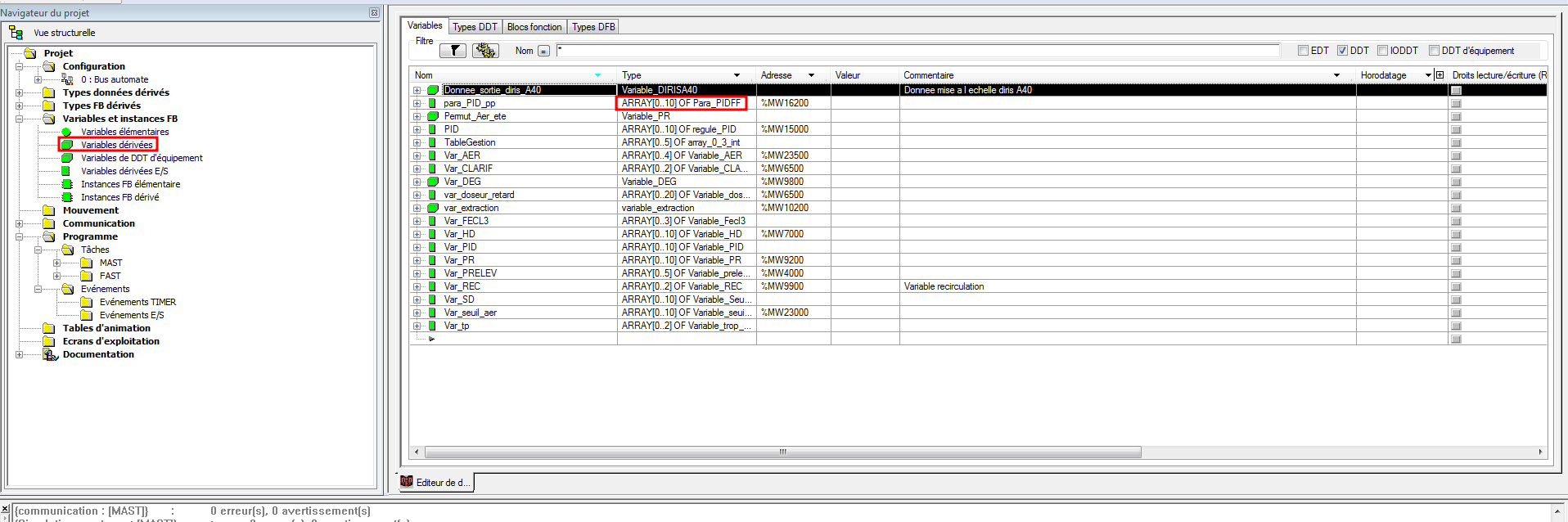Select the Variables élémentaires green circle icon

66,132
